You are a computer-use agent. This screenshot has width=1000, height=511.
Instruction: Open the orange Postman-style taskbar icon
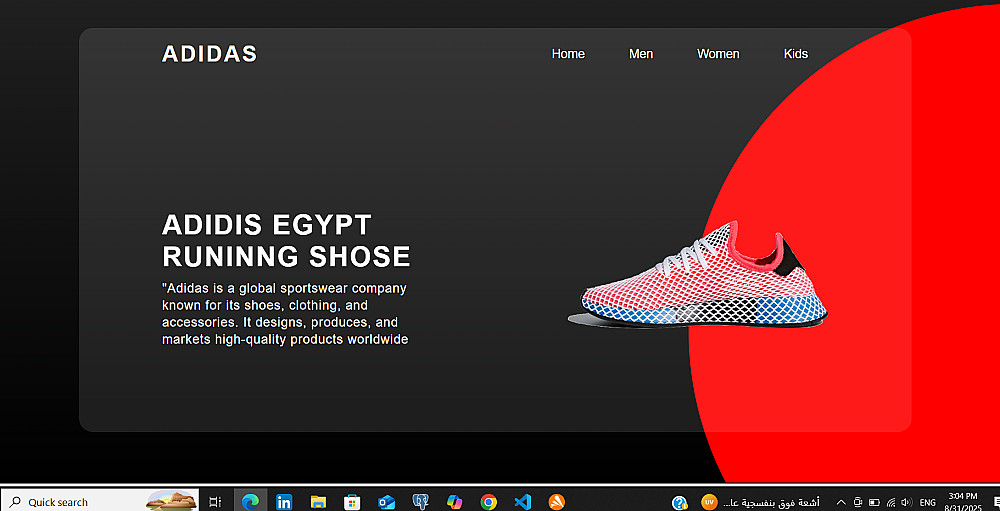pyautogui.click(x=557, y=502)
